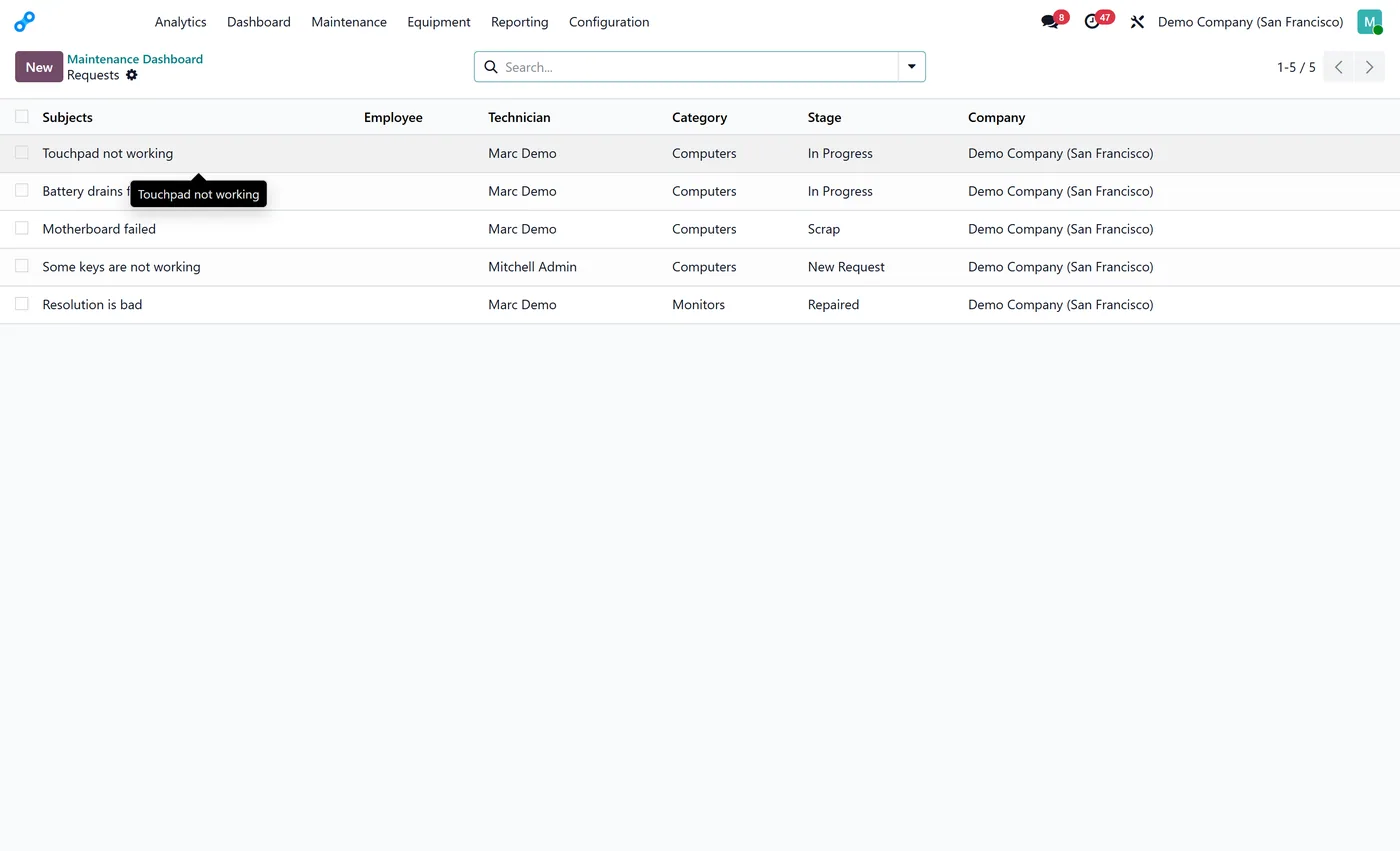
Task: Sort by the Employee column header
Action: pyautogui.click(x=393, y=117)
